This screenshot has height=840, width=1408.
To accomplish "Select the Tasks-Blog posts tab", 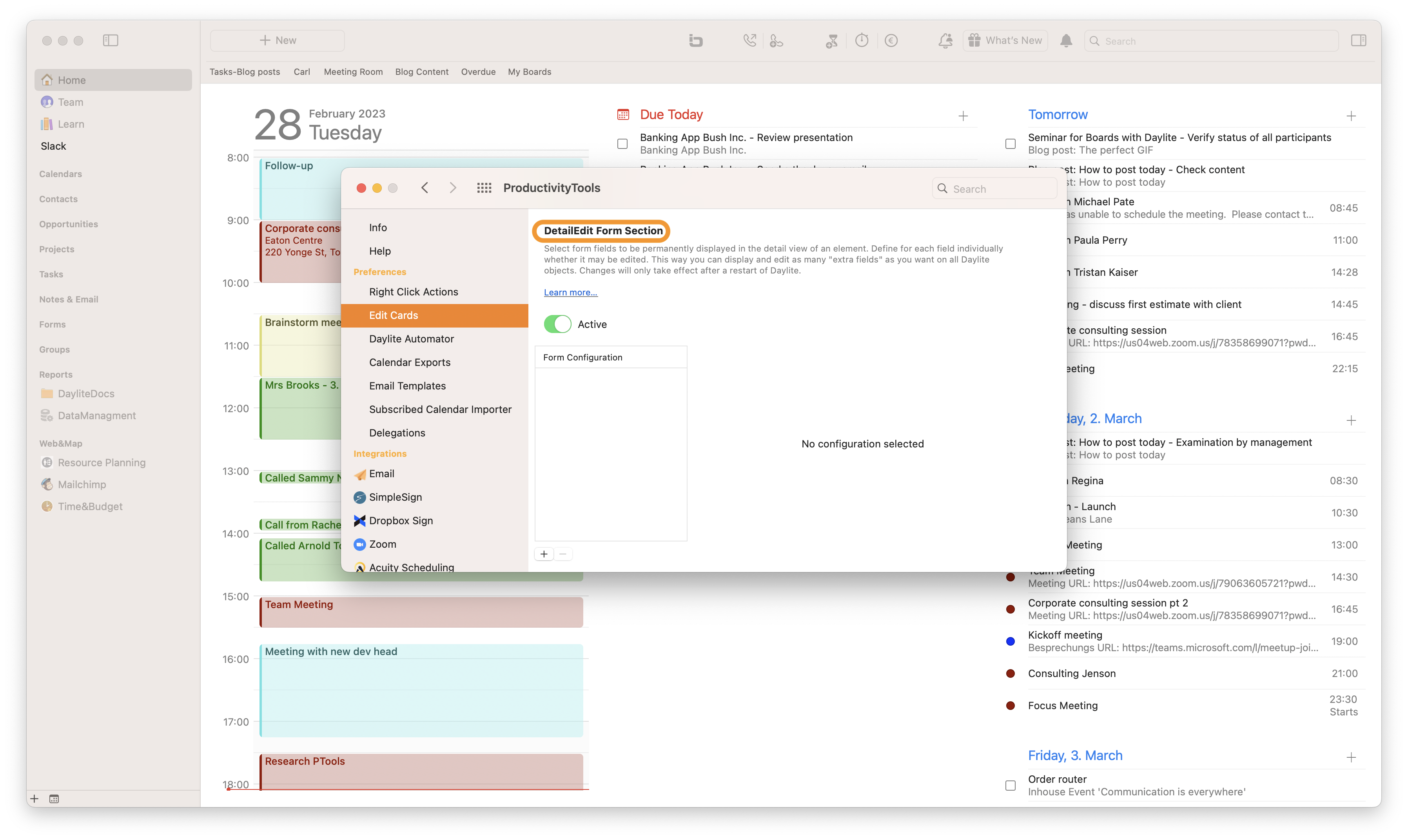I will pyautogui.click(x=245, y=72).
